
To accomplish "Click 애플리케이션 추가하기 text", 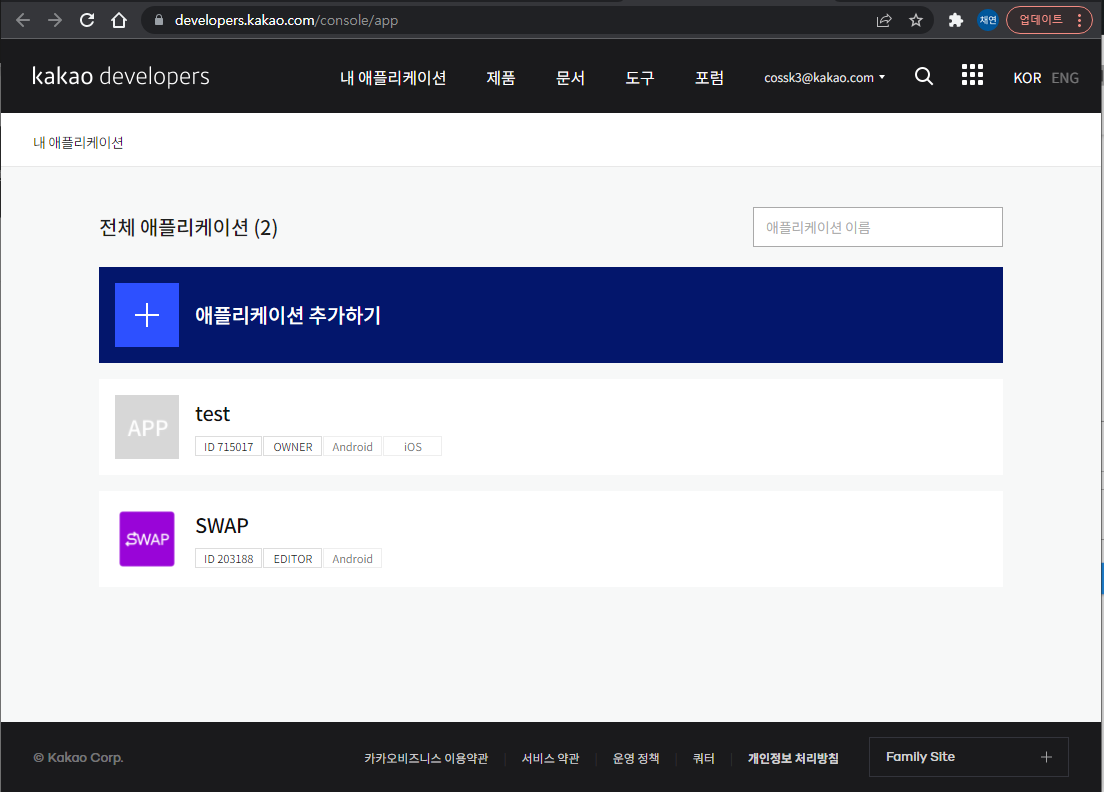I will click(288, 315).
